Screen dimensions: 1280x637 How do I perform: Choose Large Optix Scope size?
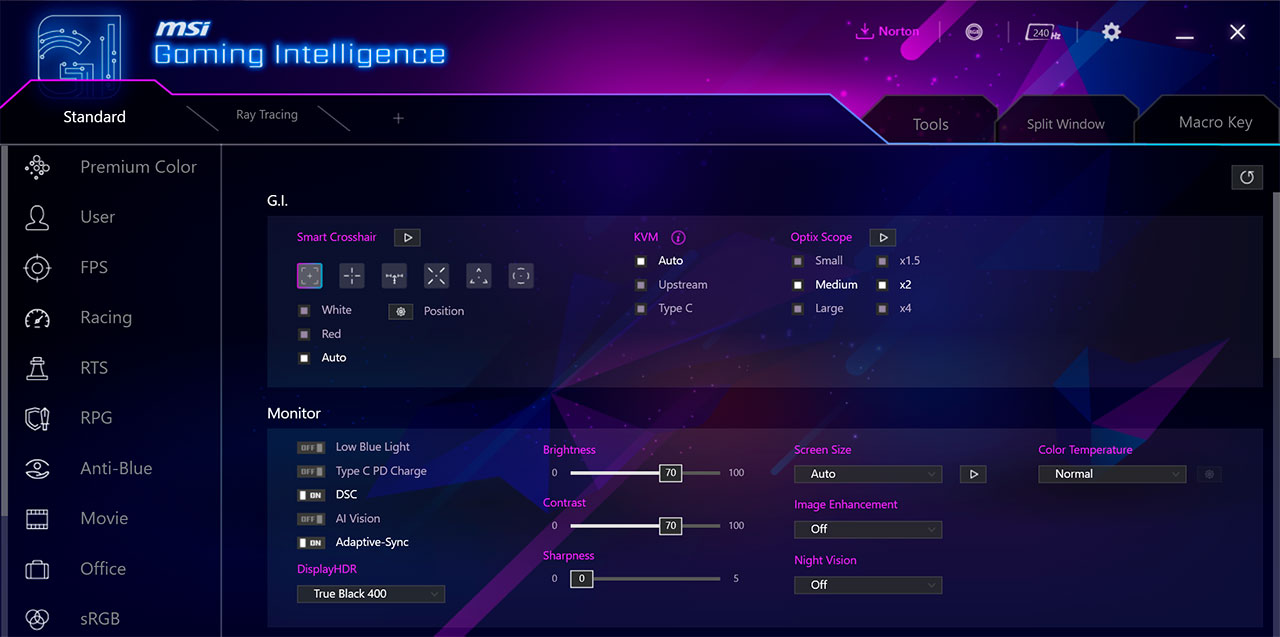coord(797,309)
